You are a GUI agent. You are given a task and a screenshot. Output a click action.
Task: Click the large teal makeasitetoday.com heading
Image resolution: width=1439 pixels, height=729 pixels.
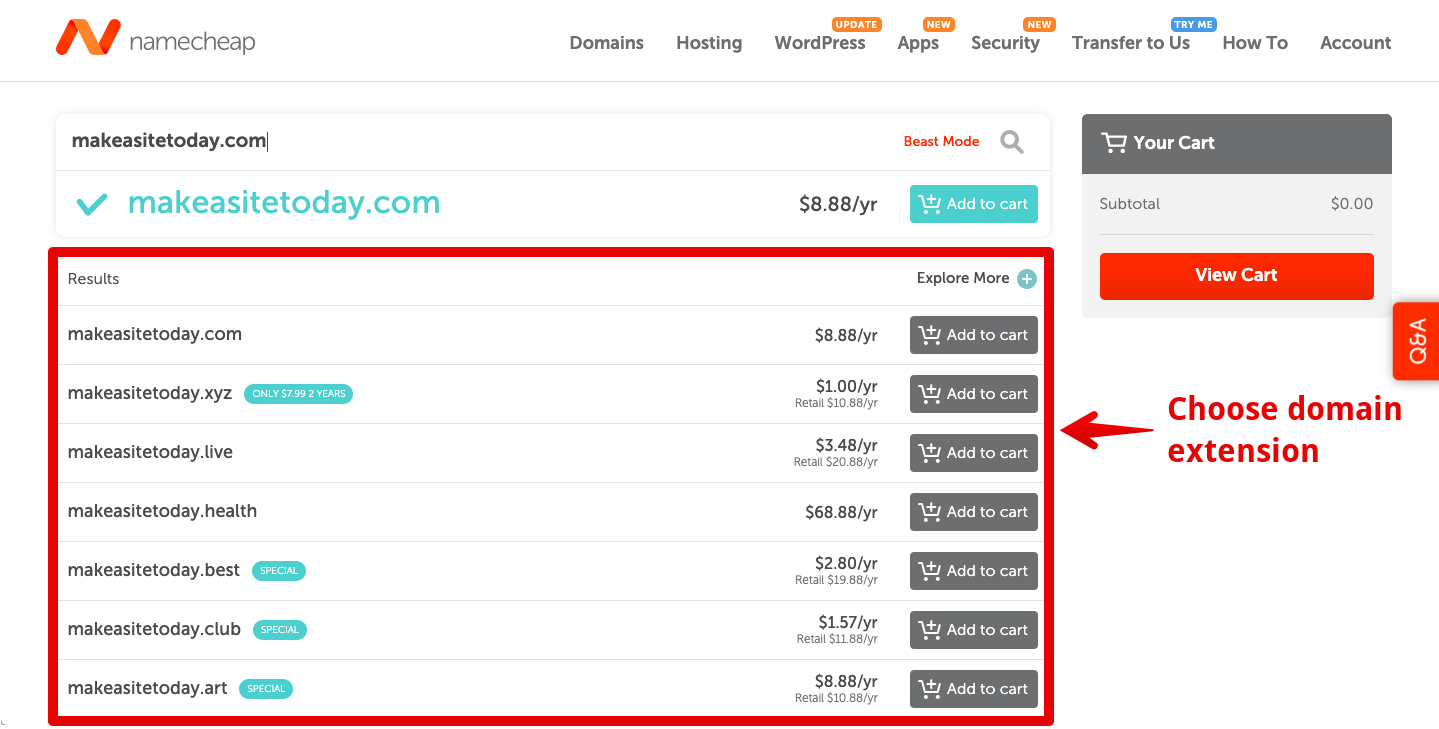pyautogui.click(x=284, y=203)
